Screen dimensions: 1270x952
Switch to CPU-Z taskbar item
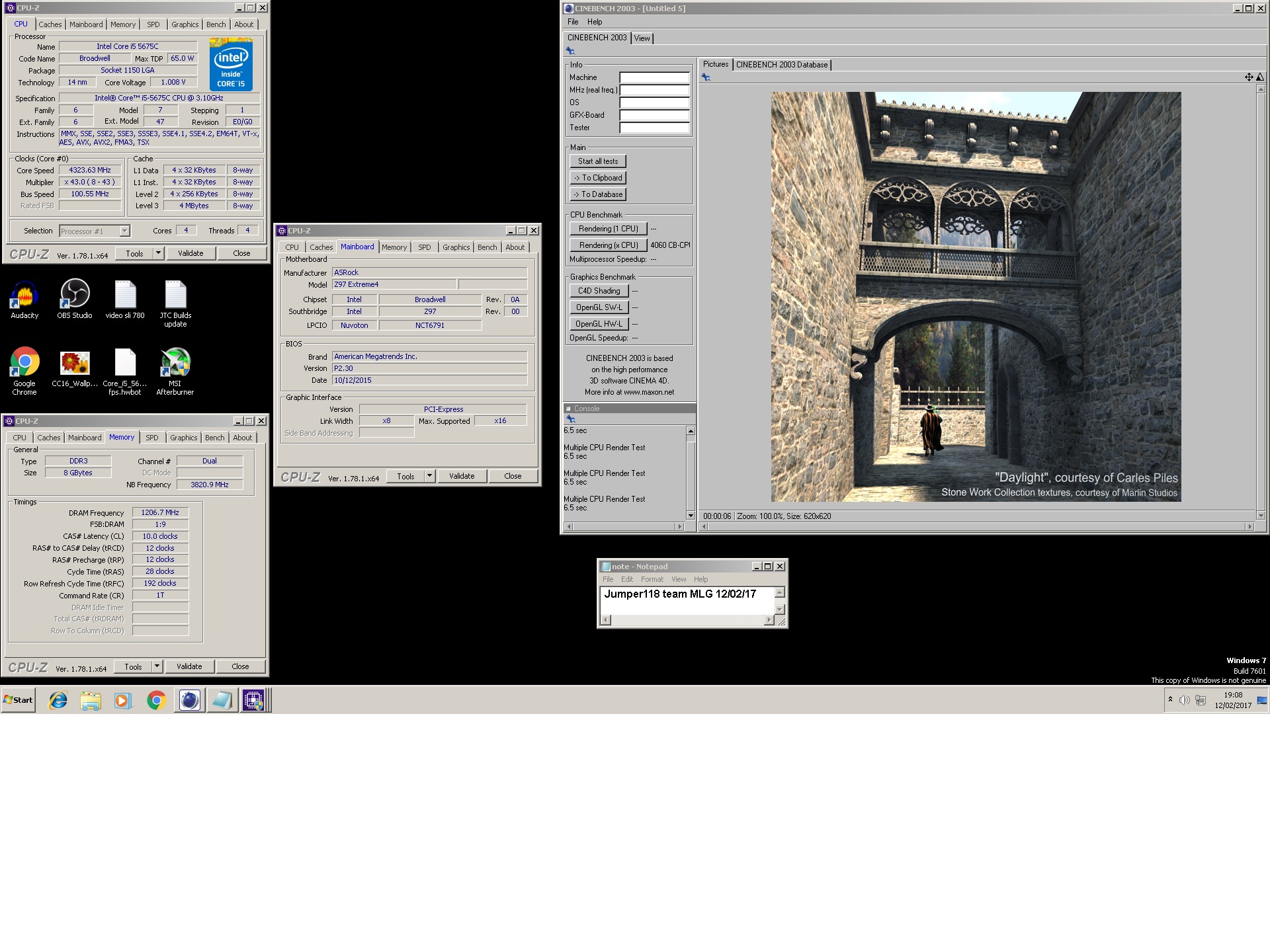(253, 700)
